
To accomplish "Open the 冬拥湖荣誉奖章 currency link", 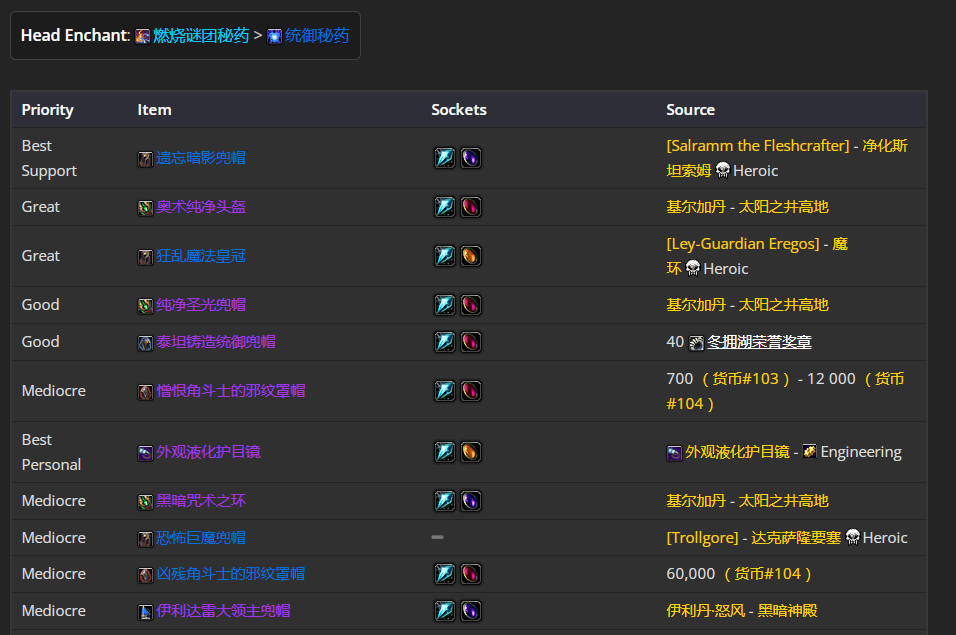I will click(759, 342).
